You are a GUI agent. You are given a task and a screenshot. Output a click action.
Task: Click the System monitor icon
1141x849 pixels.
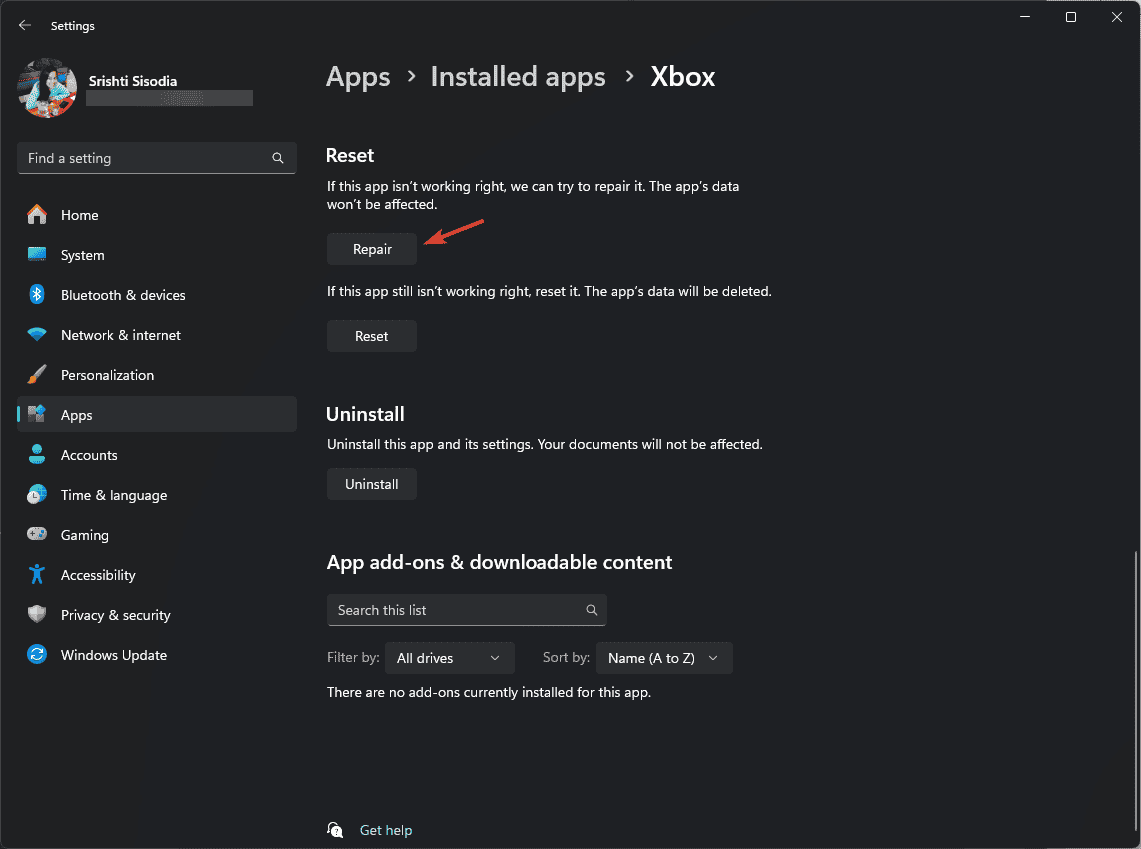37,255
